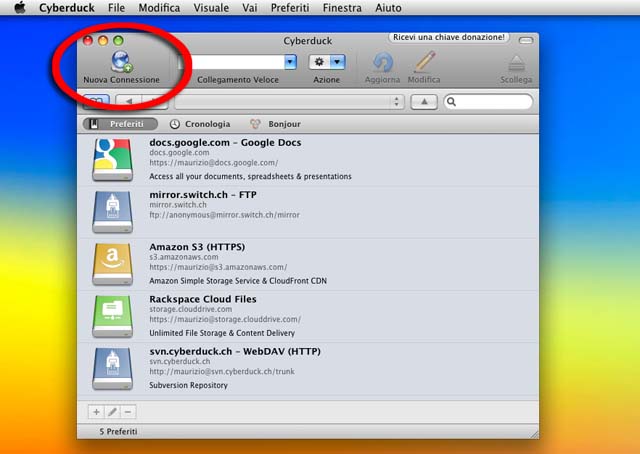Open the File menu
Screen dimensions: 640x454
116,8
